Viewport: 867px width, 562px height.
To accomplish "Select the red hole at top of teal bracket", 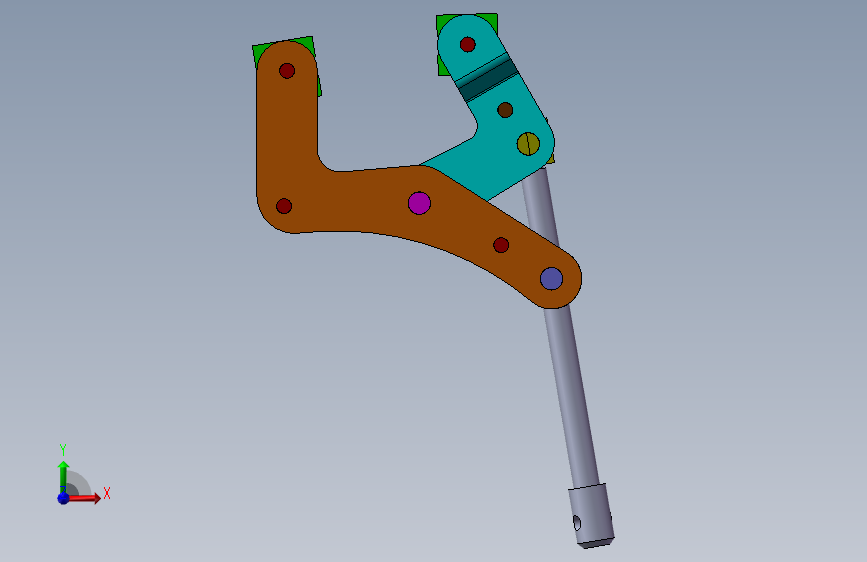I will pos(468,44).
